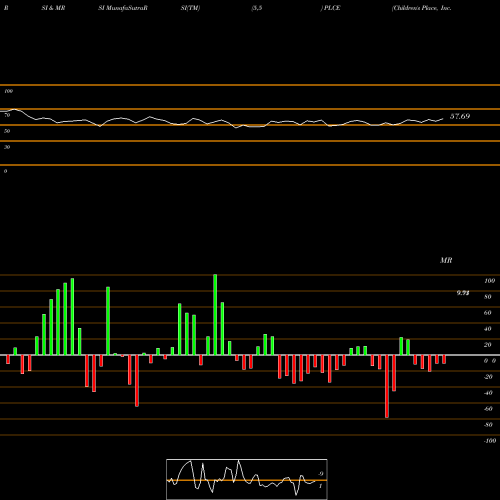Click the 'SI MunafaSutraR' header label
Screen dimensions: 500x500
pyautogui.click(x=123, y=8)
